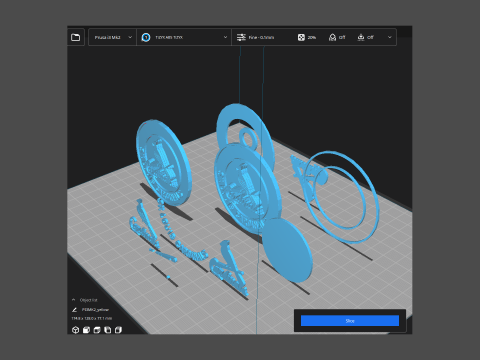Image resolution: width=480 pixels, height=360 pixels.
Task: Click the extruder 1 circle icon
Action: click(x=146, y=37)
